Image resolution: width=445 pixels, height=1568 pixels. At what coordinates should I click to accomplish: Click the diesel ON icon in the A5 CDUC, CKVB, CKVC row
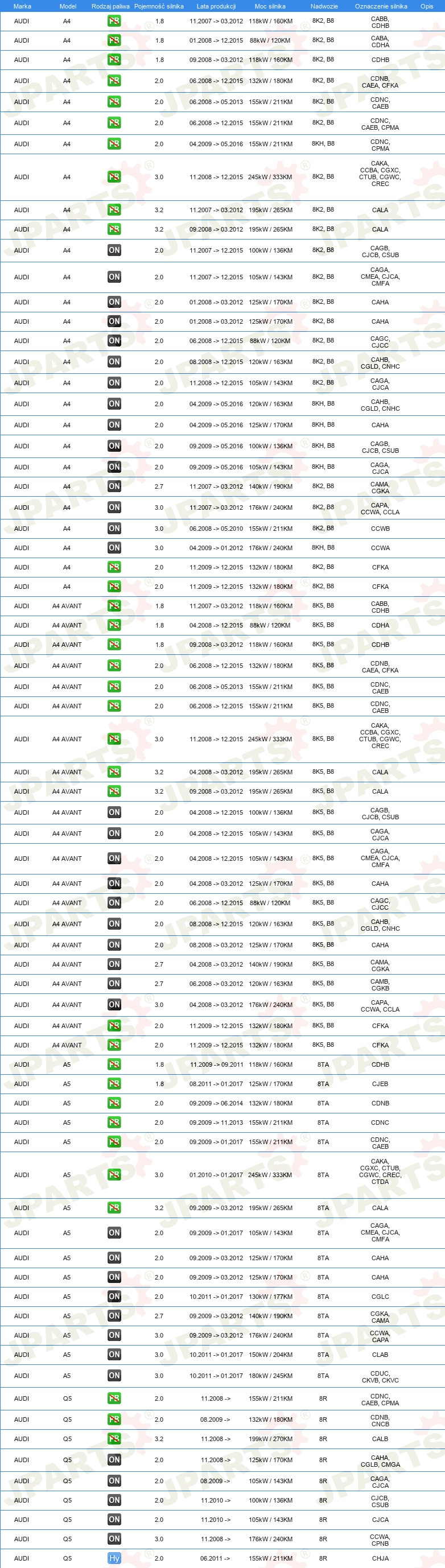pos(114,1376)
